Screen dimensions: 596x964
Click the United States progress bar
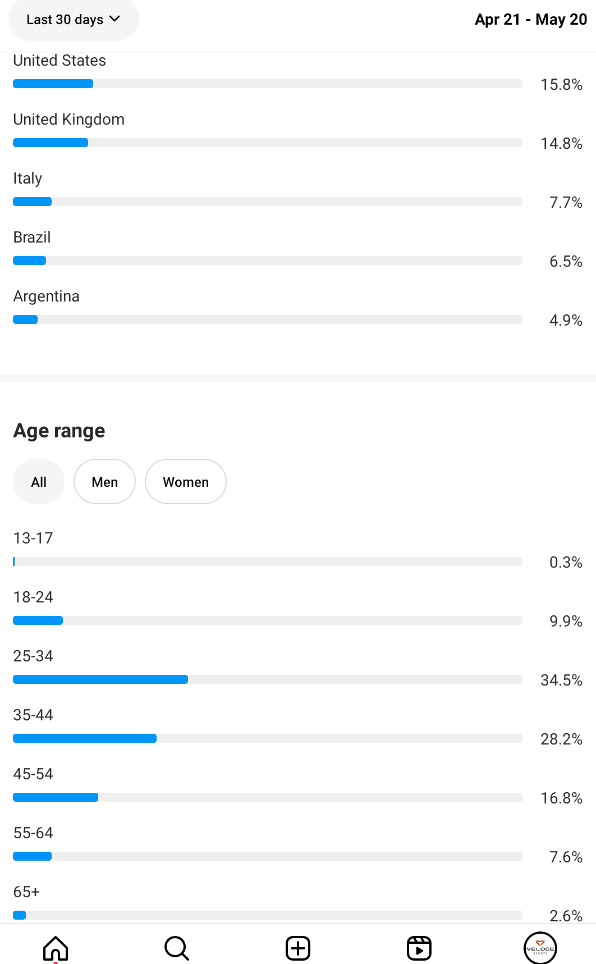pyautogui.click(x=268, y=84)
